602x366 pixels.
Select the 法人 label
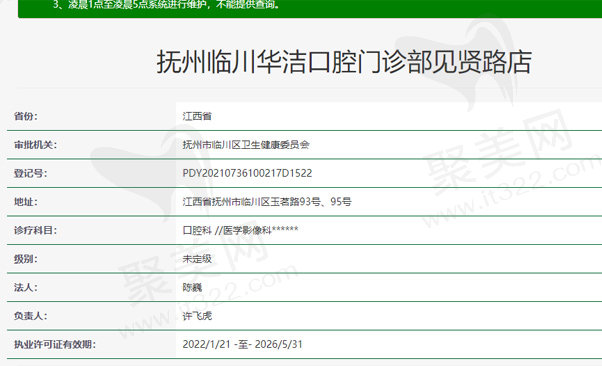pyautogui.click(x=26, y=287)
